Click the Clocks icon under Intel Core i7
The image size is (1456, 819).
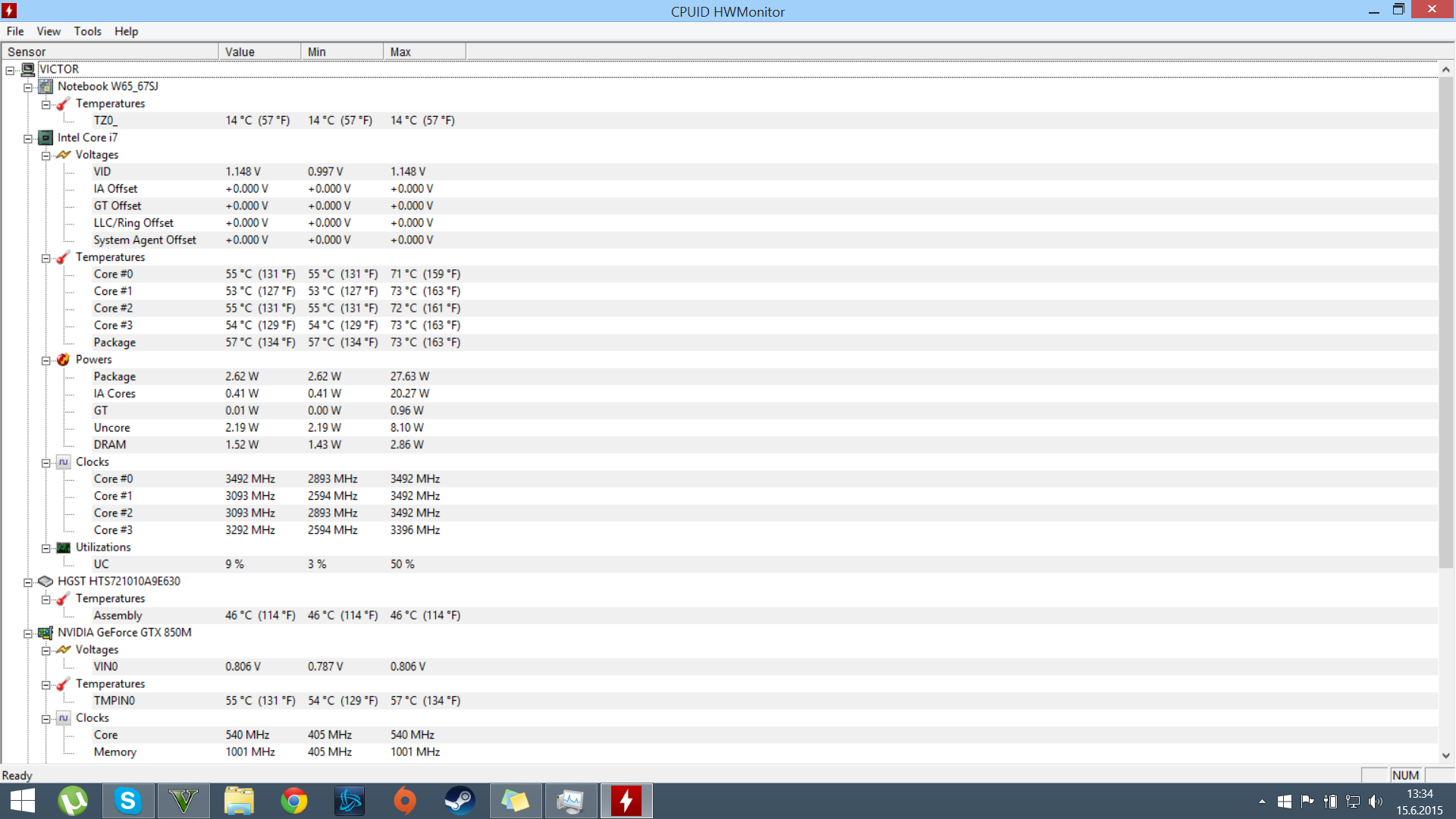click(64, 462)
